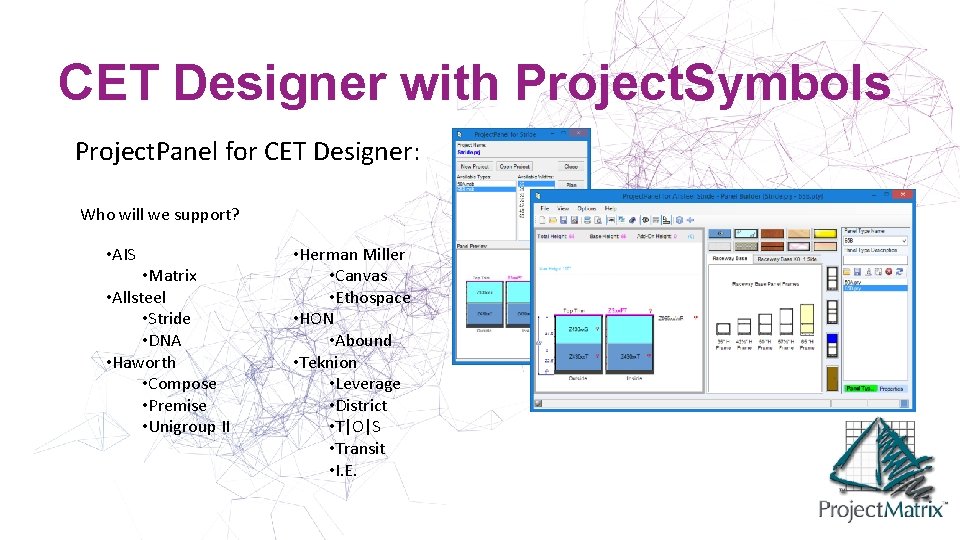Image resolution: width=960 pixels, height=540 pixels.
Task: Click the Open folder icon in Panel Builder toolbar
Action: 553,220
